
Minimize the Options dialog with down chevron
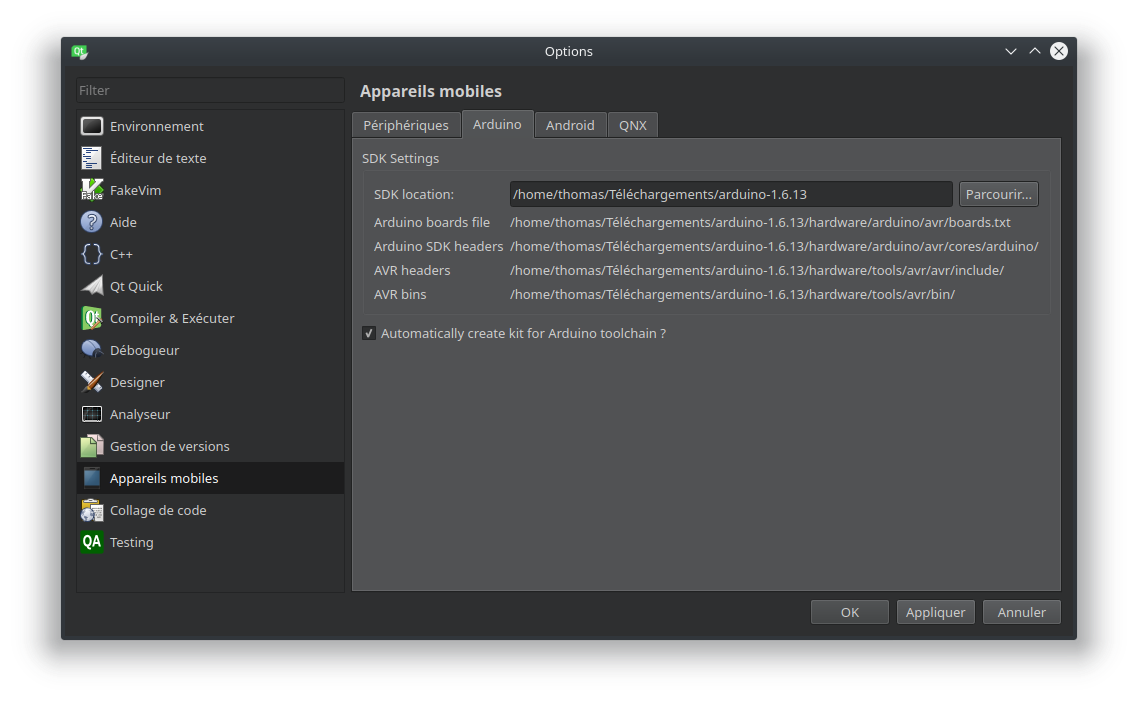click(1010, 52)
